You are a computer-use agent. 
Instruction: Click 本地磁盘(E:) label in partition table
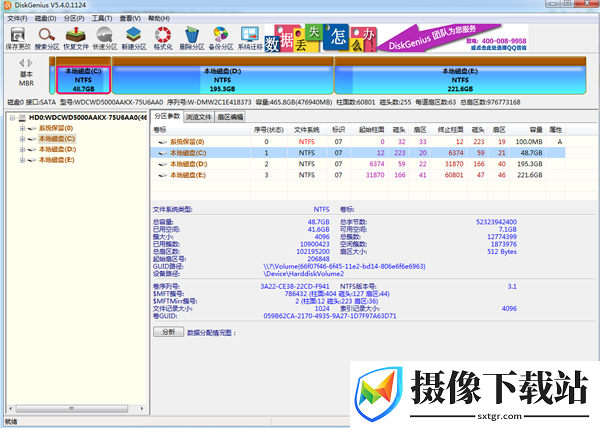tap(188, 175)
